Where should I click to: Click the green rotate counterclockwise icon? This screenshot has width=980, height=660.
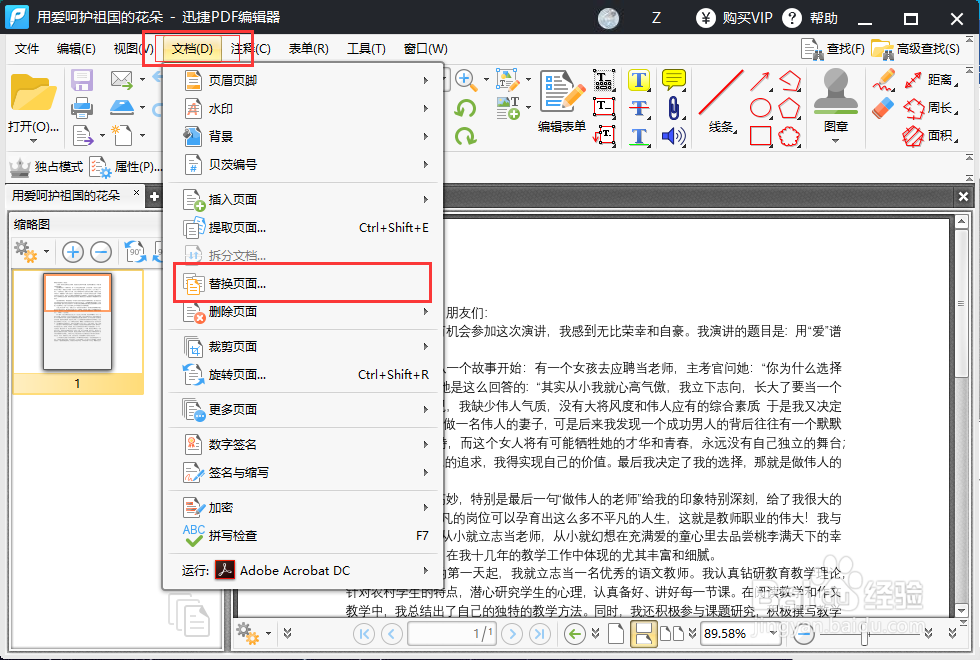(x=465, y=108)
